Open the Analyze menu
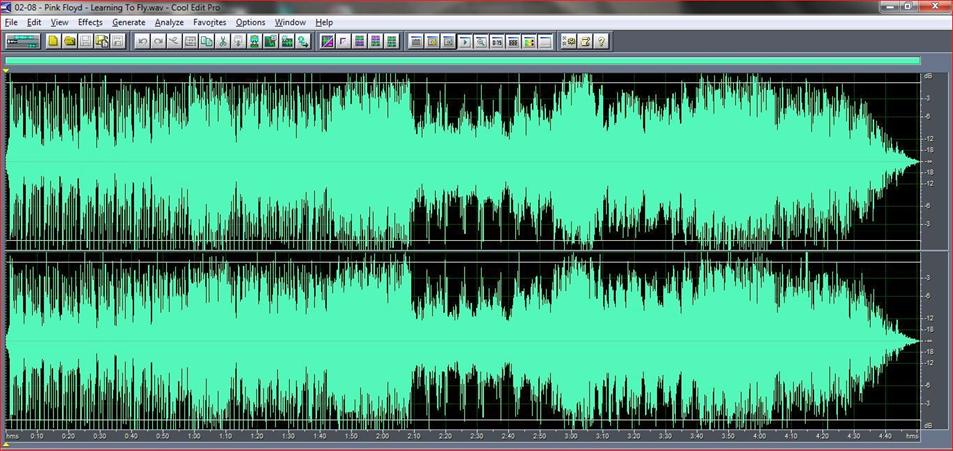The width and height of the screenshot is (953, 451). pyautogui.click(x=169, y=22)
